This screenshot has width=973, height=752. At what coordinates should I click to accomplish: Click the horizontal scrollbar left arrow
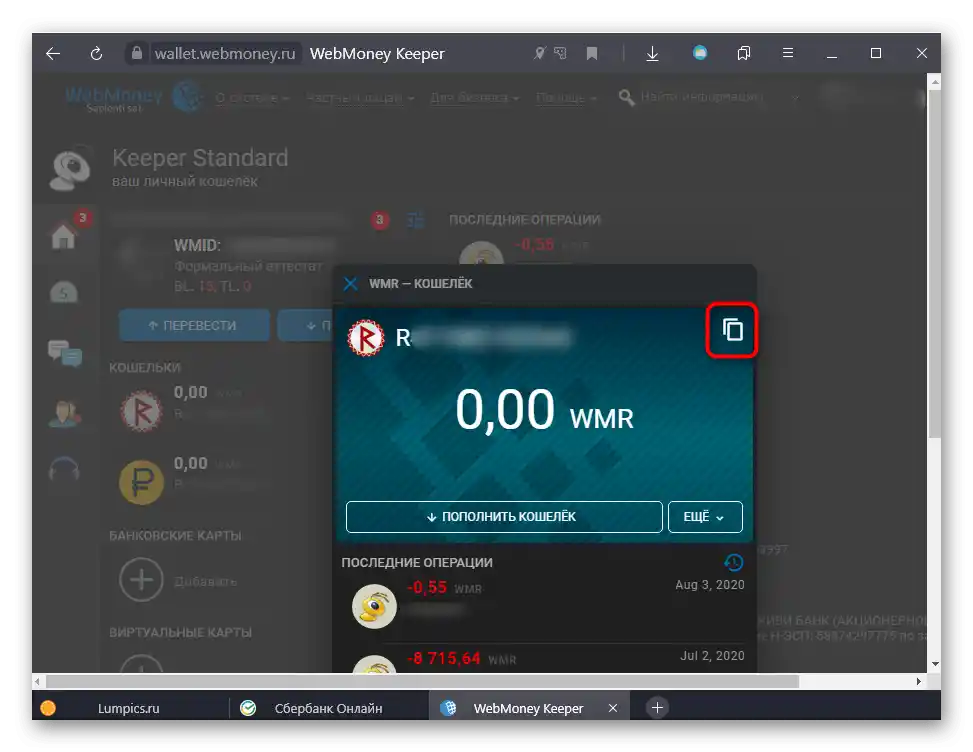click(38, 681)
